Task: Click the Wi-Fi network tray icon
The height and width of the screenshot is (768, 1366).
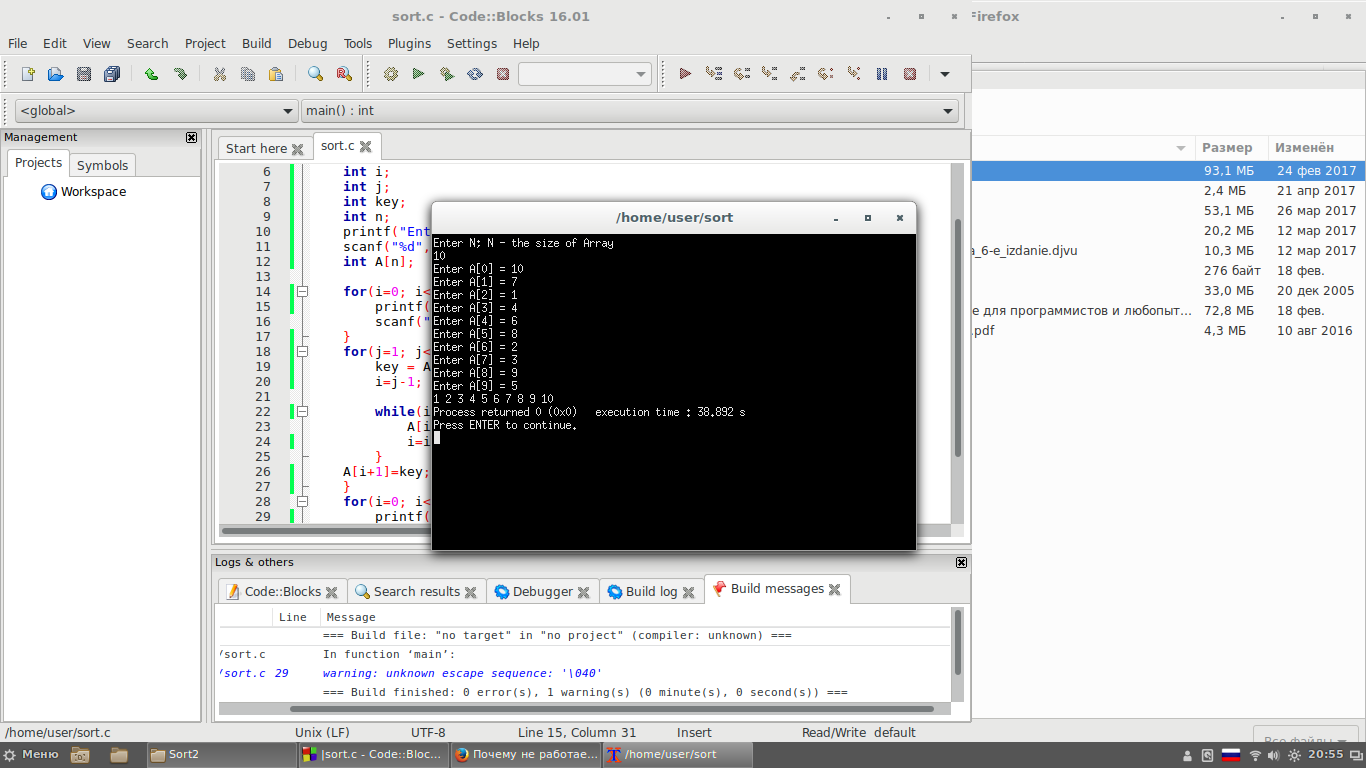Action: point(1256,755)
